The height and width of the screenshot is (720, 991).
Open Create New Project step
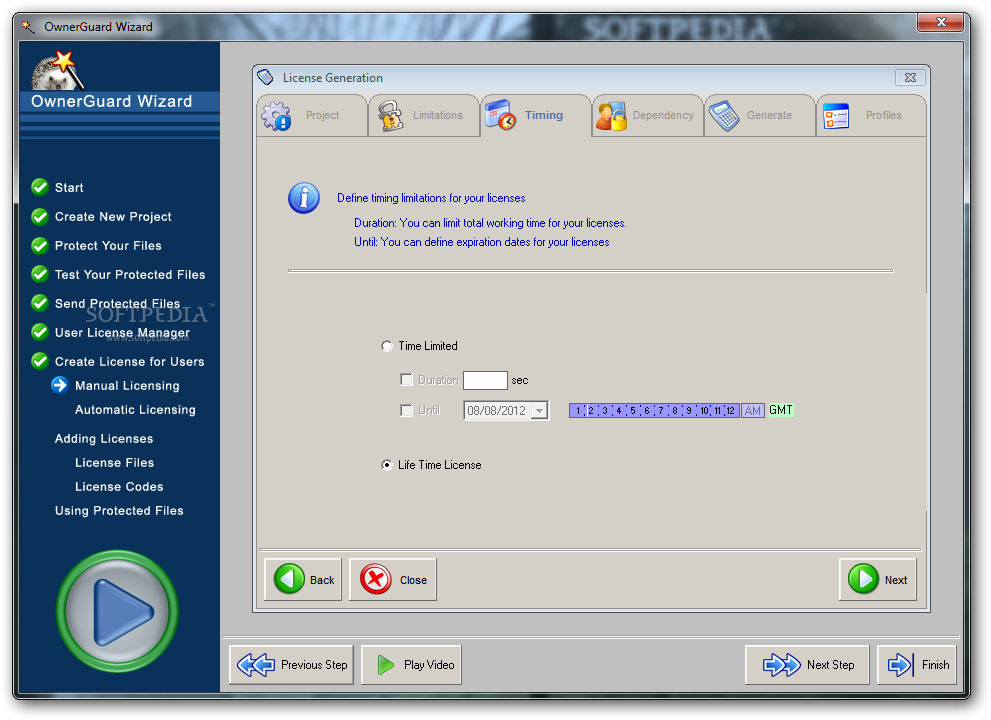tap(113, 217)
